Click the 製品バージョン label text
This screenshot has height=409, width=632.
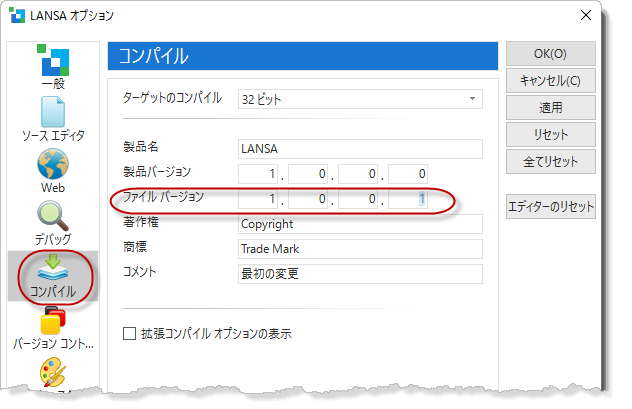click(x=157, y=172)
